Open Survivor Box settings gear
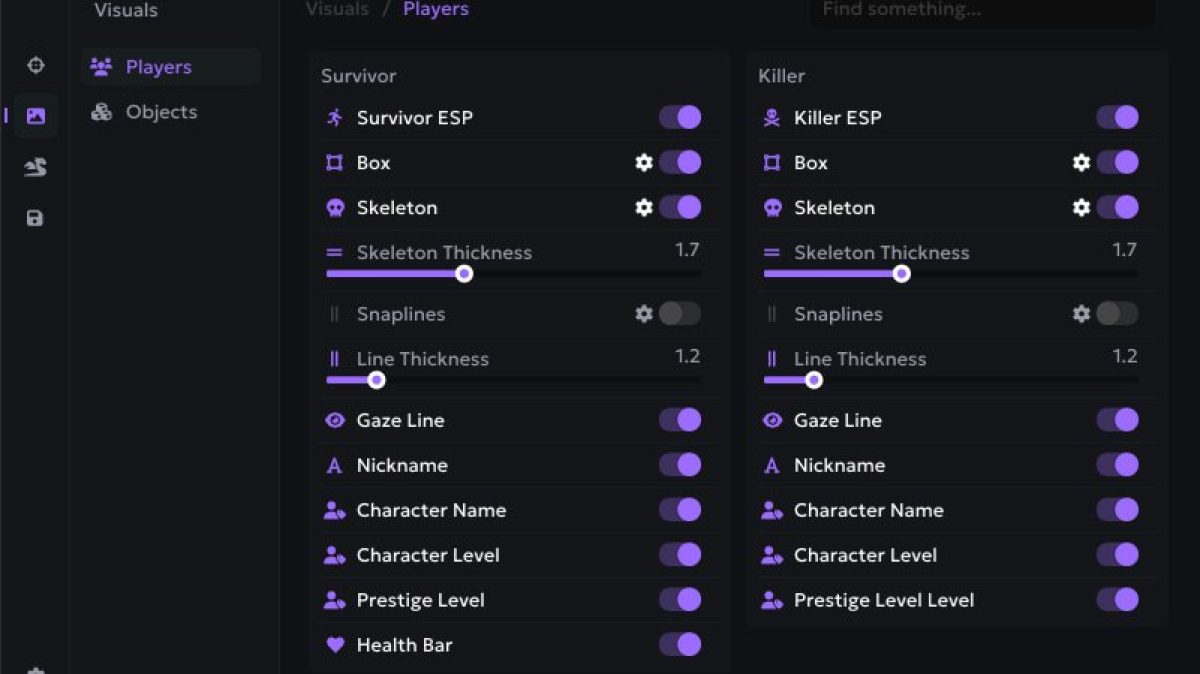 click(644, 162)
